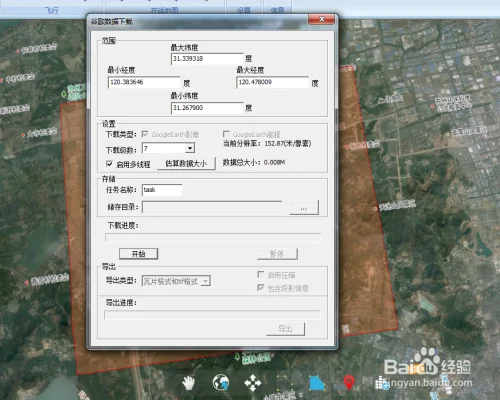Image resolution: width=500 pixels, height=400 pixels.
Task: Click the 最大经度 input field
Action: [272, 82]
